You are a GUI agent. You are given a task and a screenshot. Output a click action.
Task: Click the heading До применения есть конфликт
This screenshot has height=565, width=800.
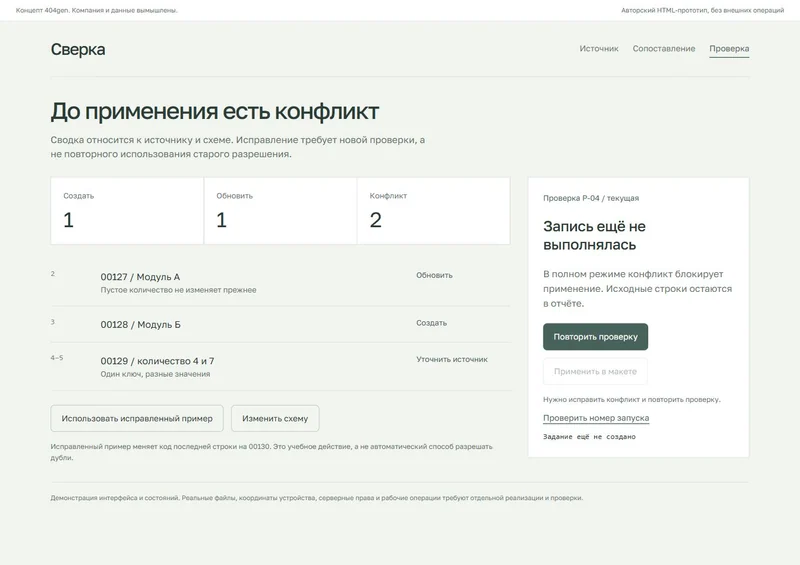215,111
